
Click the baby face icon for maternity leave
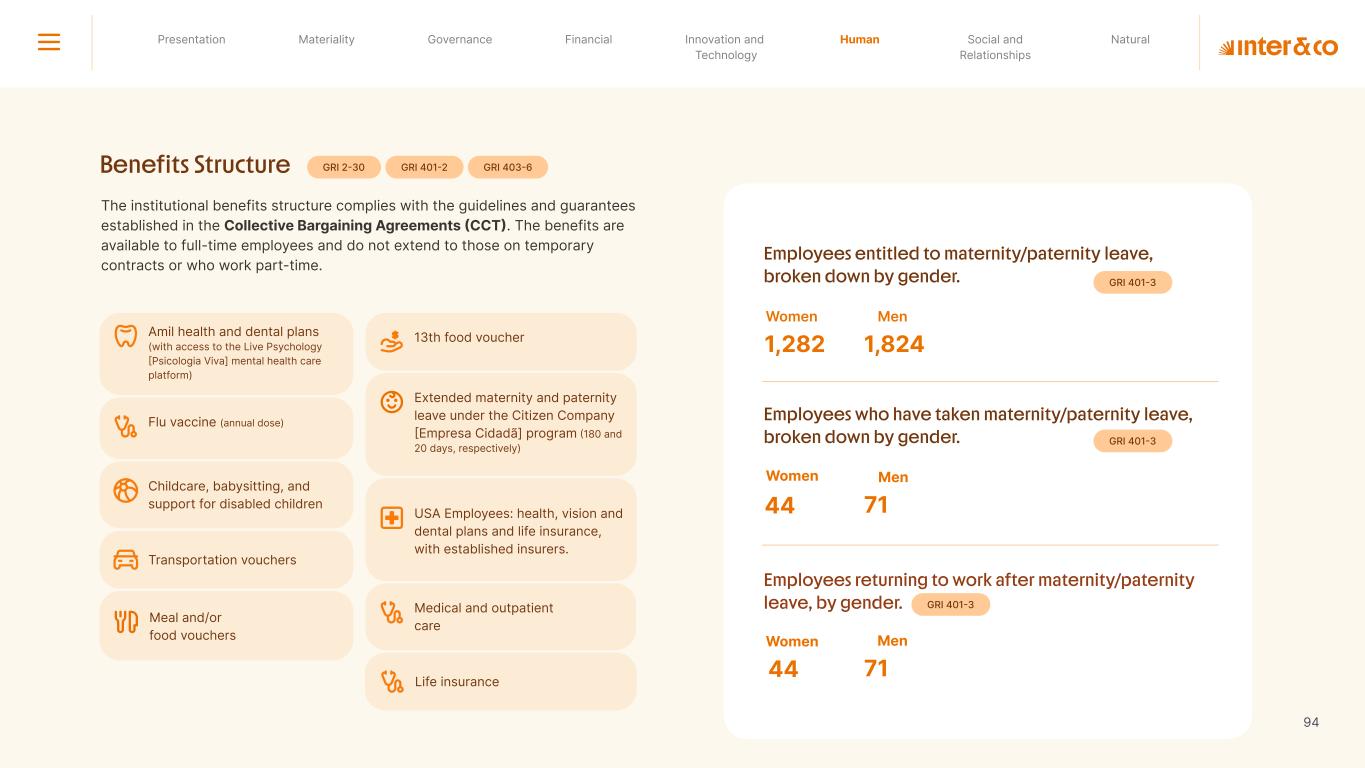pos(392,402)
